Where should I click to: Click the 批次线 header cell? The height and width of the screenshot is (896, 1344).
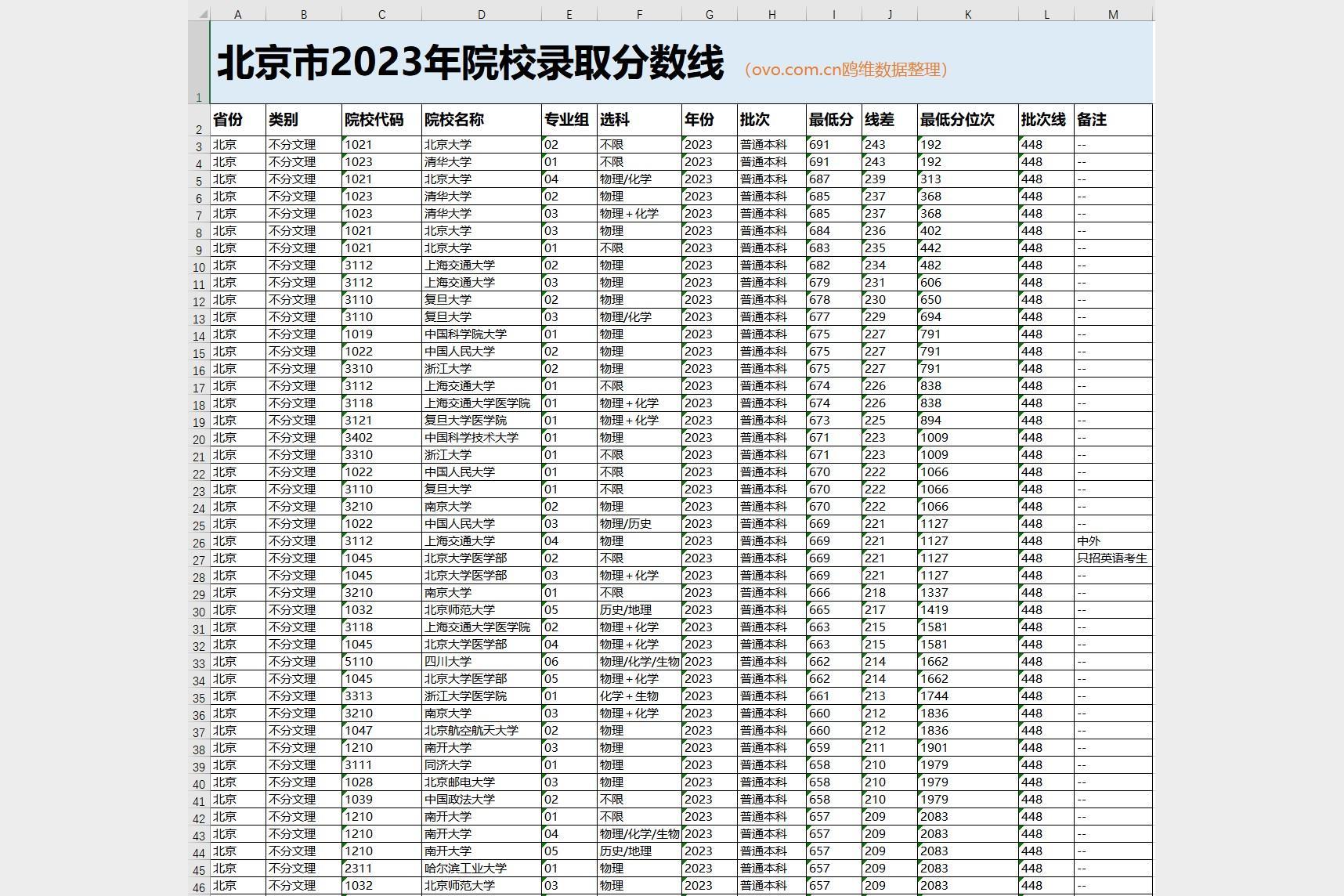1046,120
